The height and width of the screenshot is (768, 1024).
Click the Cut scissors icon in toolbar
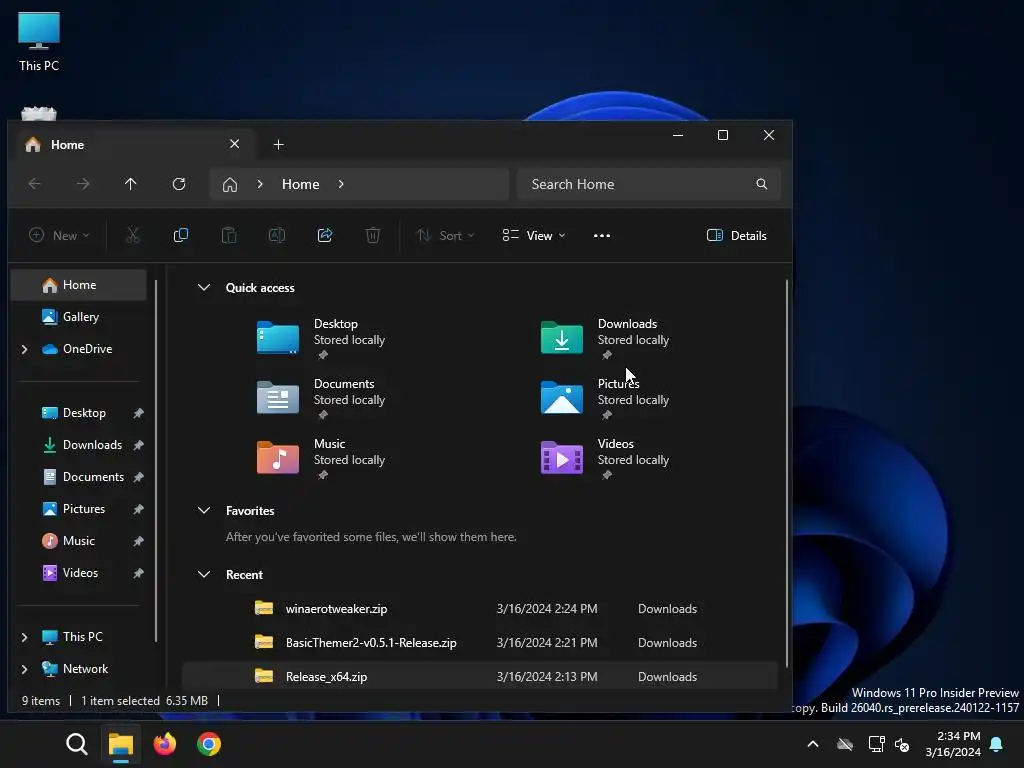(133, 235)
